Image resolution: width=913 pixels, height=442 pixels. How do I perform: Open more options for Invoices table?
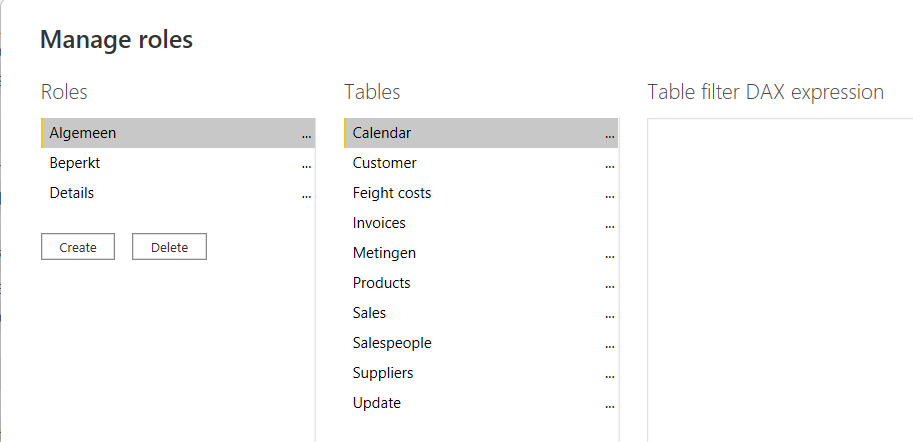[x=610, y=225]
